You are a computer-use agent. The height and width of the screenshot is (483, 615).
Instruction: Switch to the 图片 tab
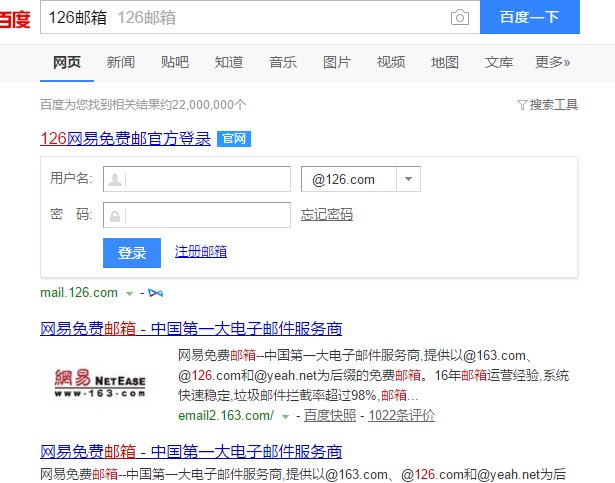tap(337, 62)
